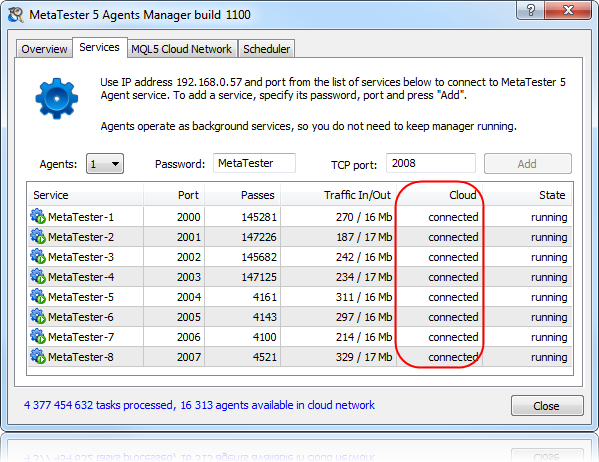Click the MetaTester-7 service gear icon

coord(38,336)
